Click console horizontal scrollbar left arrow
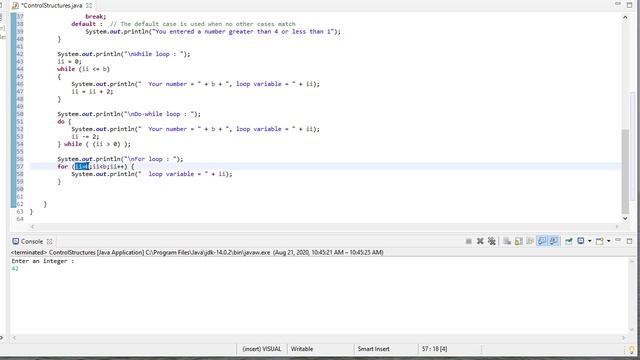The height and width of the screenshot is (360, 640). [14, 338]
